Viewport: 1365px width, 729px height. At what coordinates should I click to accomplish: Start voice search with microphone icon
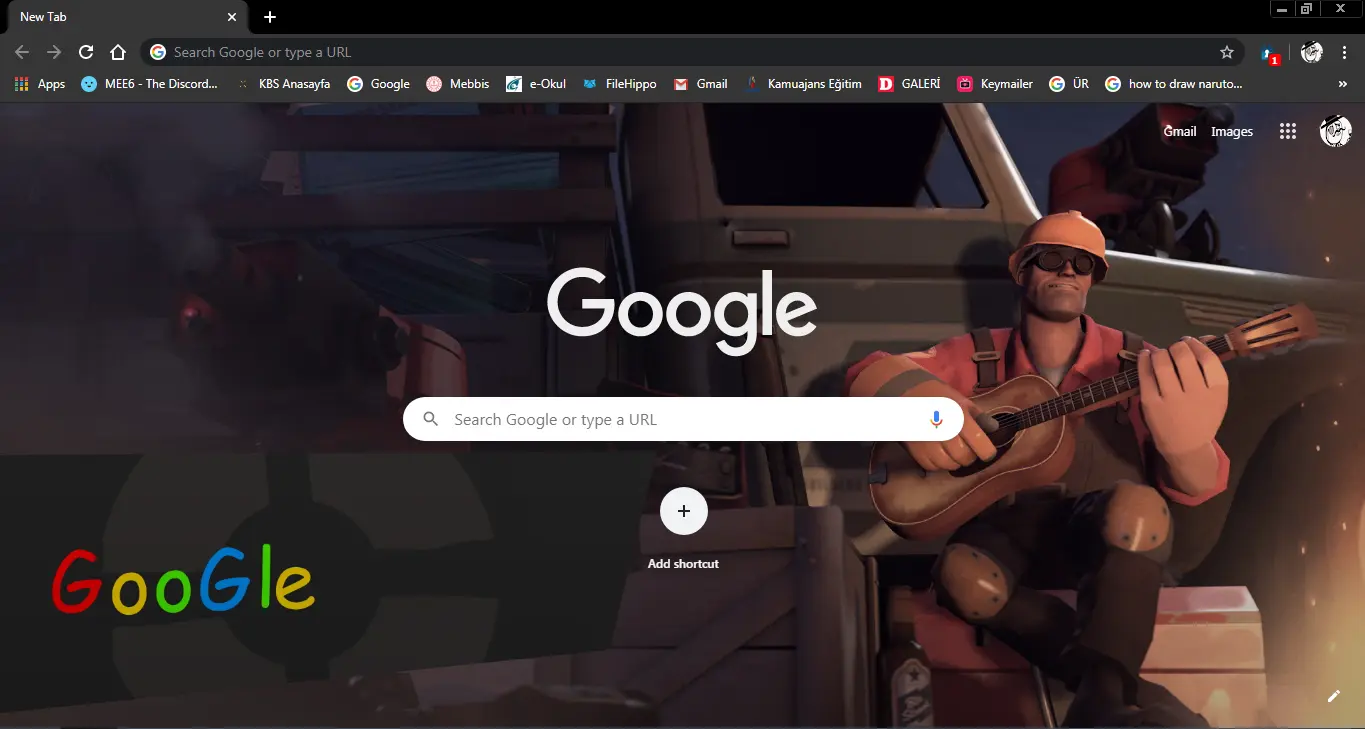[936, 419]
